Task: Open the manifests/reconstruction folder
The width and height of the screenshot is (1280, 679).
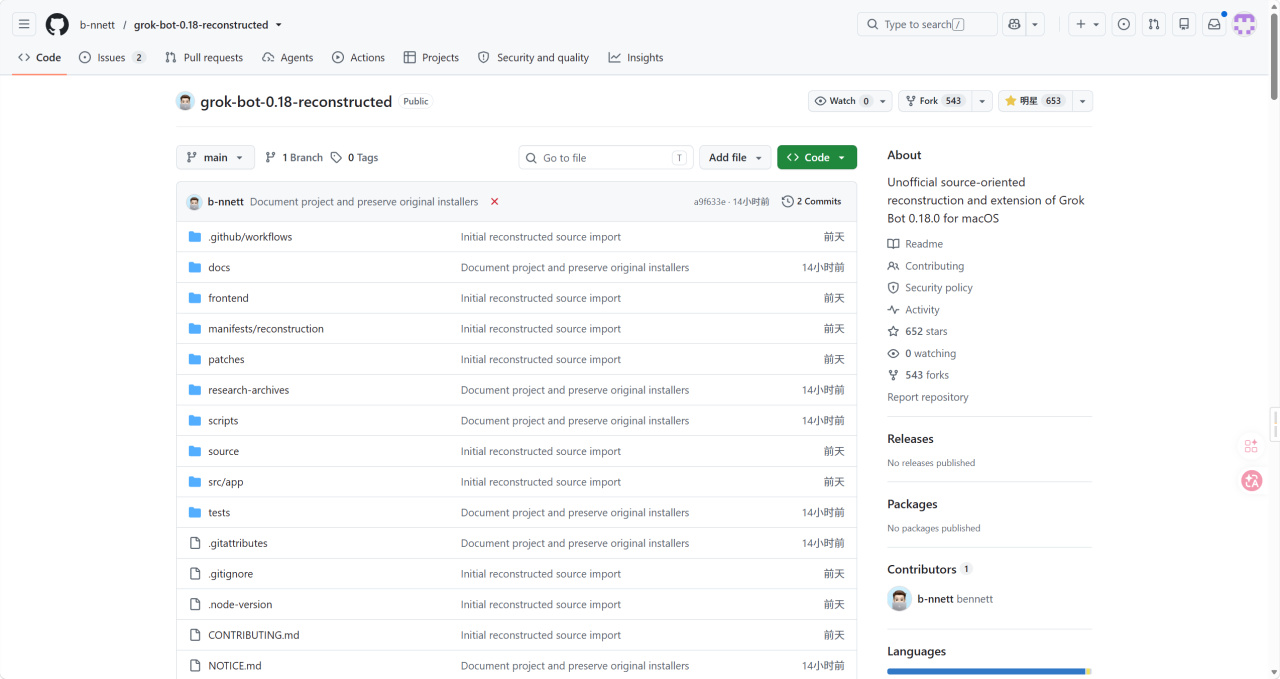Action: [266, 329]
